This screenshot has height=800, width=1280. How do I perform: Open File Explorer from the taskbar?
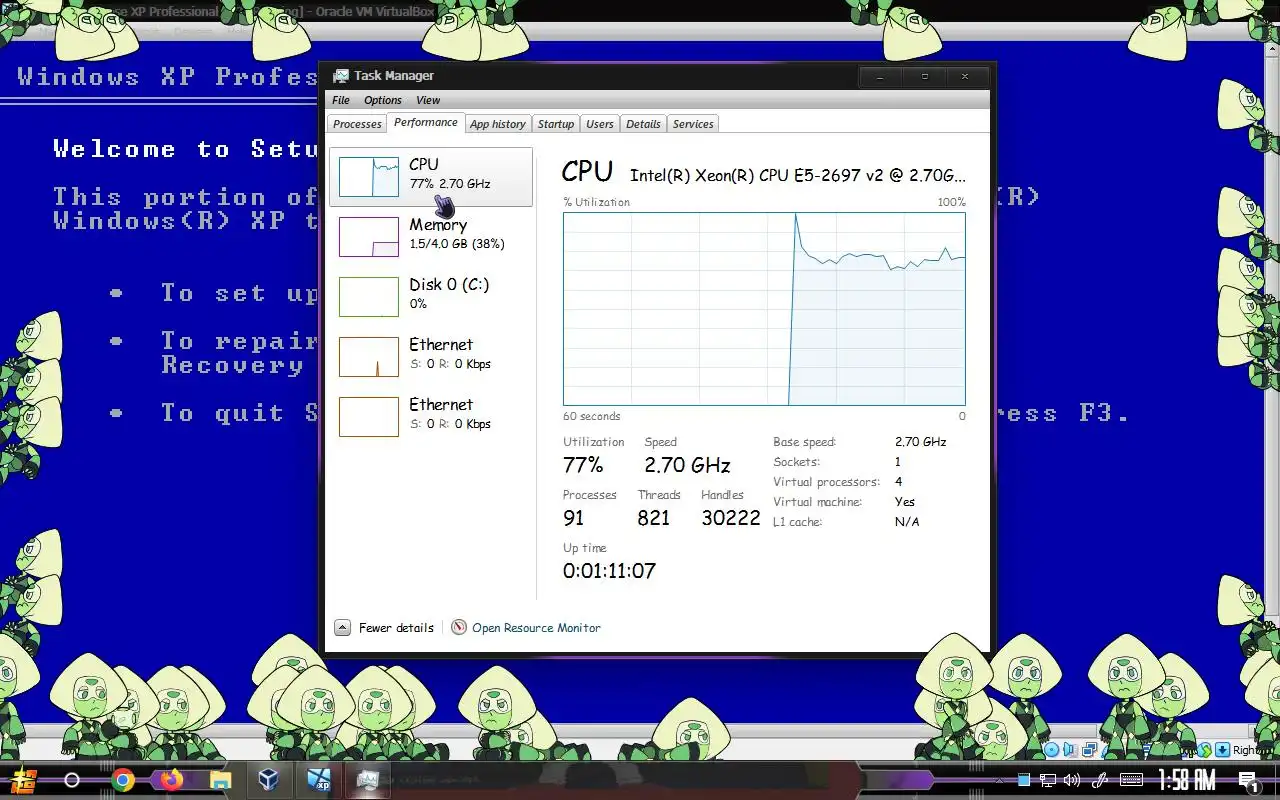220,780
